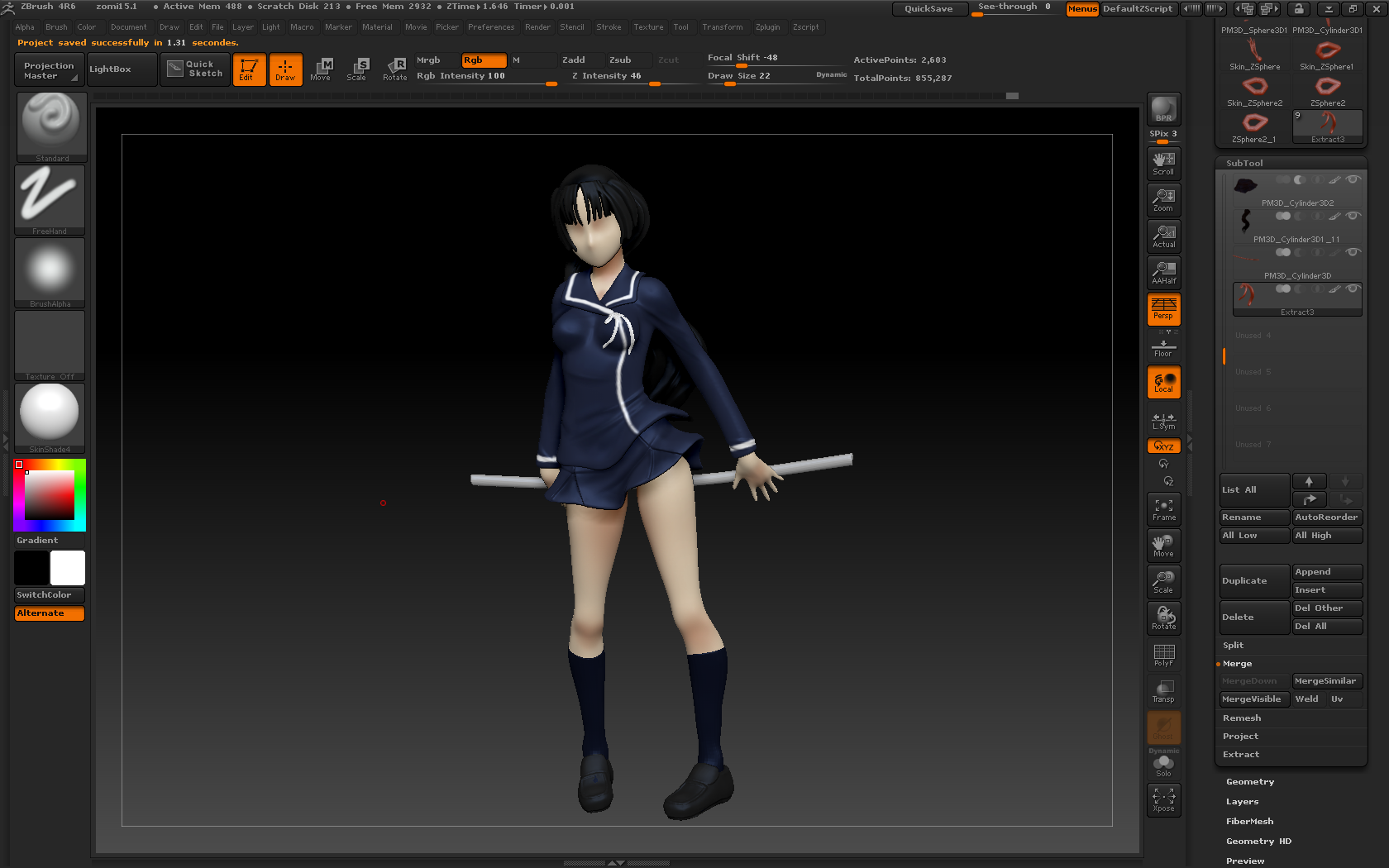
Task: Select the ZSphere2 tool thumbnail
Action: [x=1327, y=91]
